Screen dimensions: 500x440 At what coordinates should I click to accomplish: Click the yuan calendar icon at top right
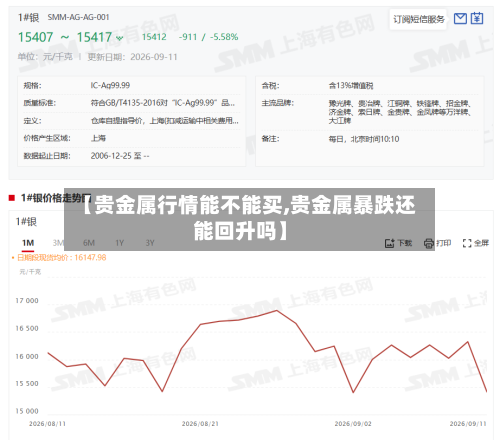point(477,18)
